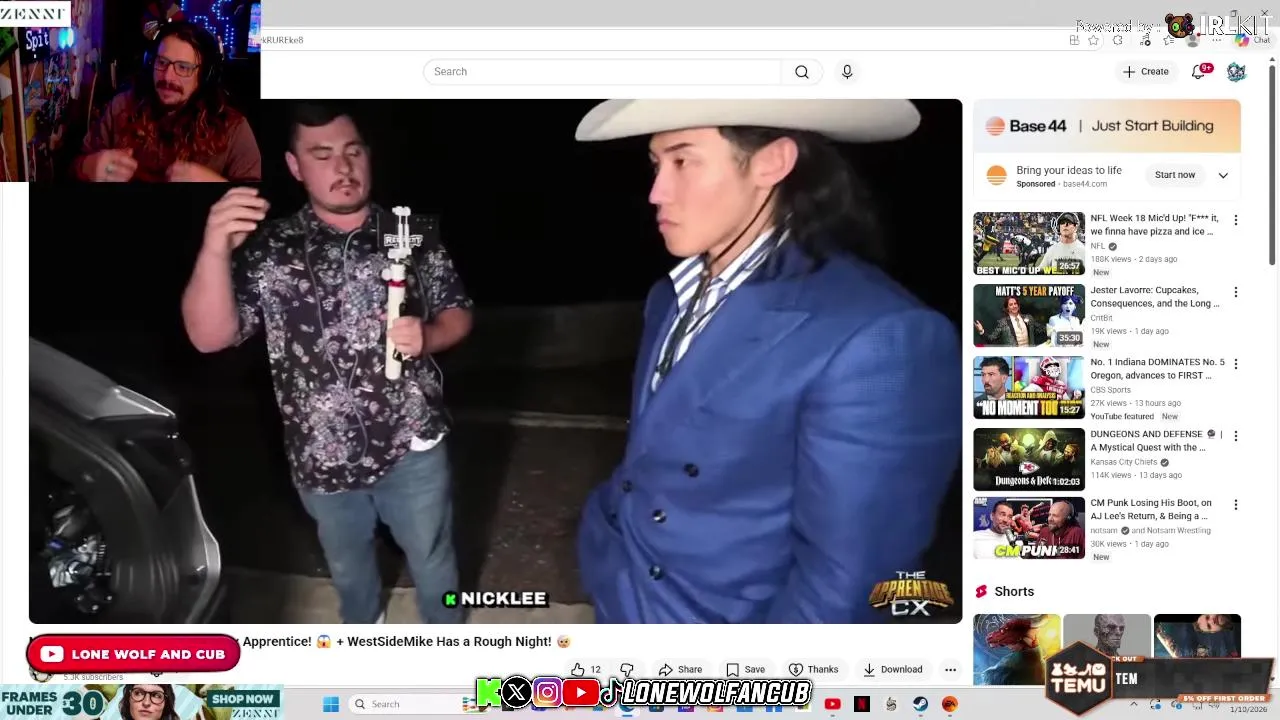Open options menu for Dungeons and Defense video
Image resolution: width=1280 pixels, height=720 pixels.
coord(1236,436)
